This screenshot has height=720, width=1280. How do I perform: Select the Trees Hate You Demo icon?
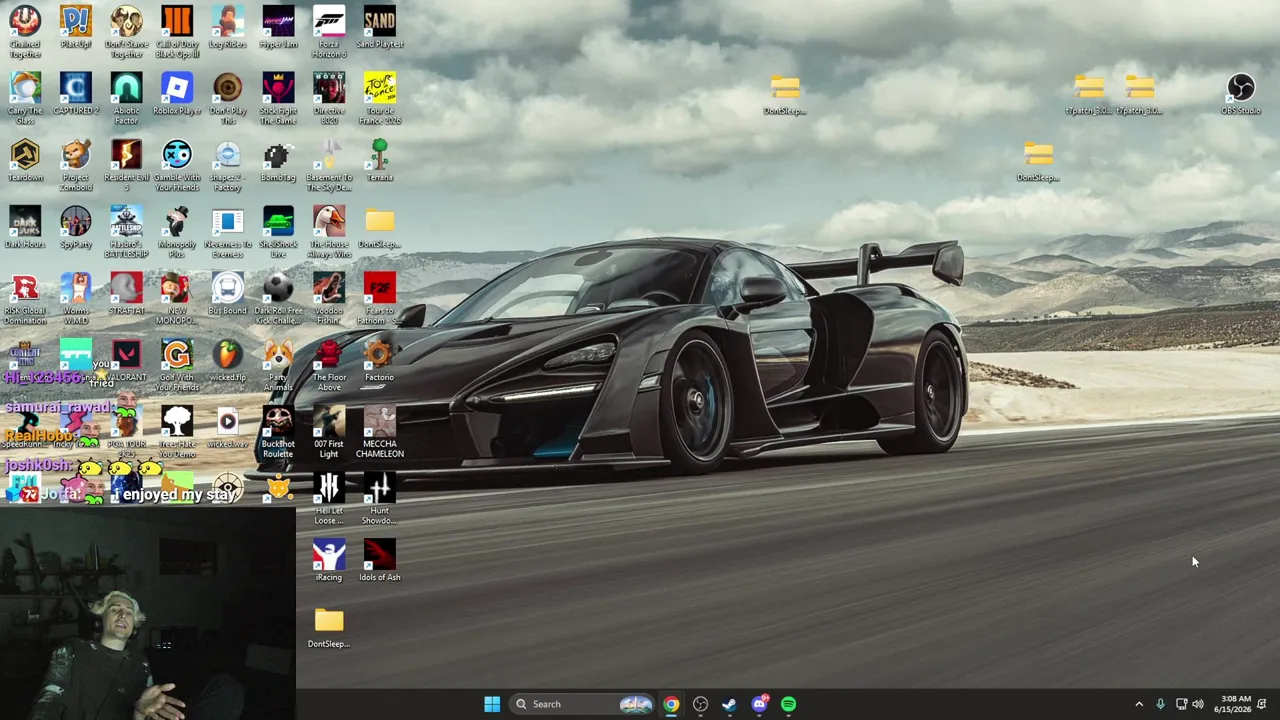pyautogui.click(x=177, y=432)
